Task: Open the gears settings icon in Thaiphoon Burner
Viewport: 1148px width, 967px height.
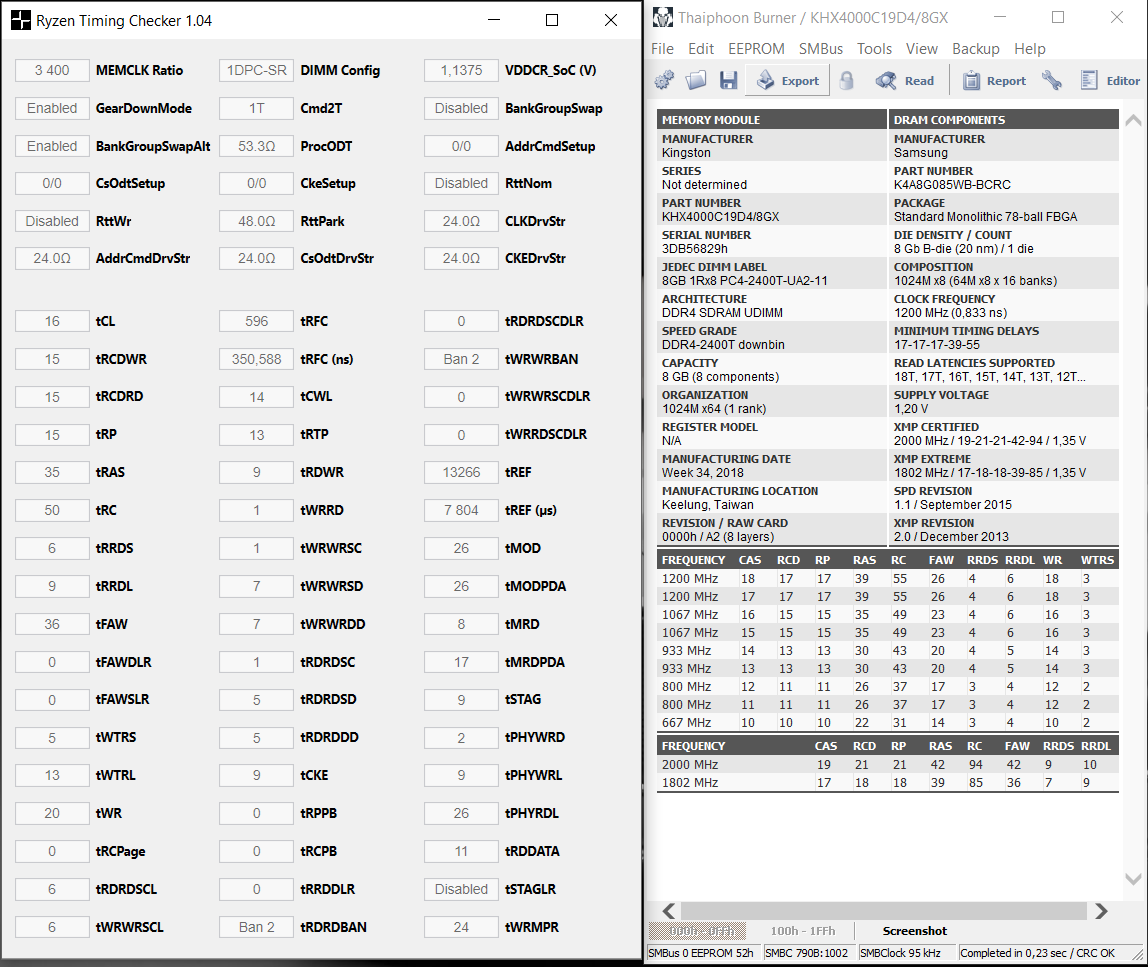Action: [x=664, y=81]
